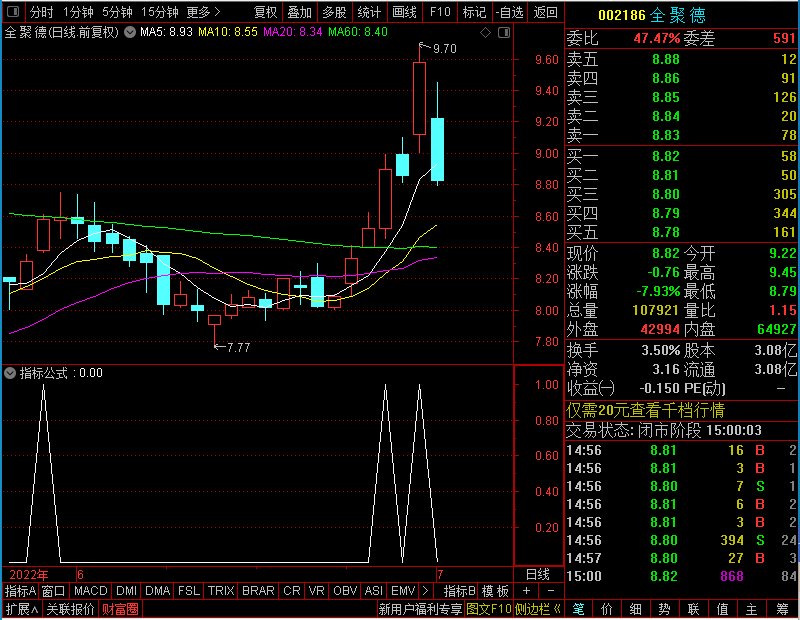Viewport: 800px width, 620px height.
Task: Select the 1分钟 period
Action: (79, 12)
